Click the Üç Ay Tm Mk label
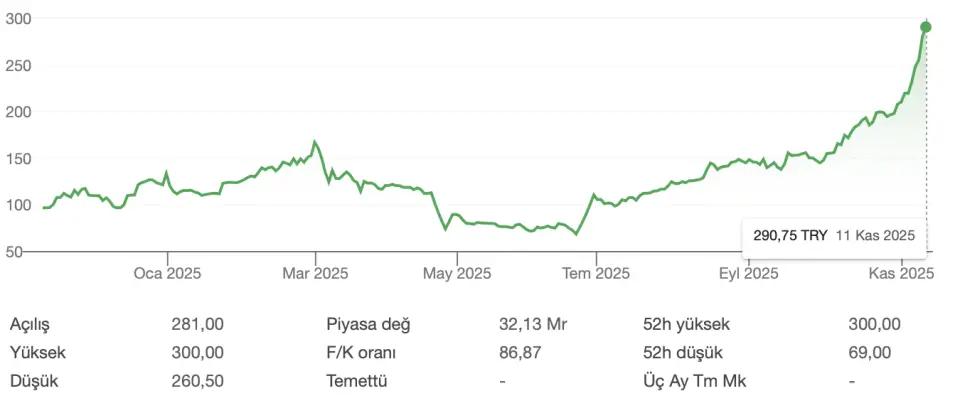 tap(695, 381)
